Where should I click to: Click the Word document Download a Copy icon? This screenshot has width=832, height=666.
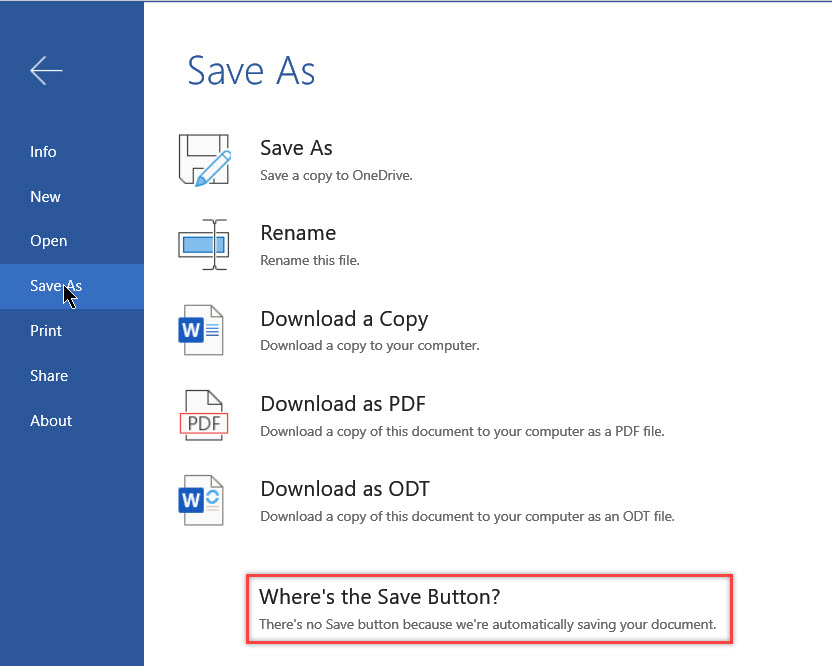tap(201, 330)
